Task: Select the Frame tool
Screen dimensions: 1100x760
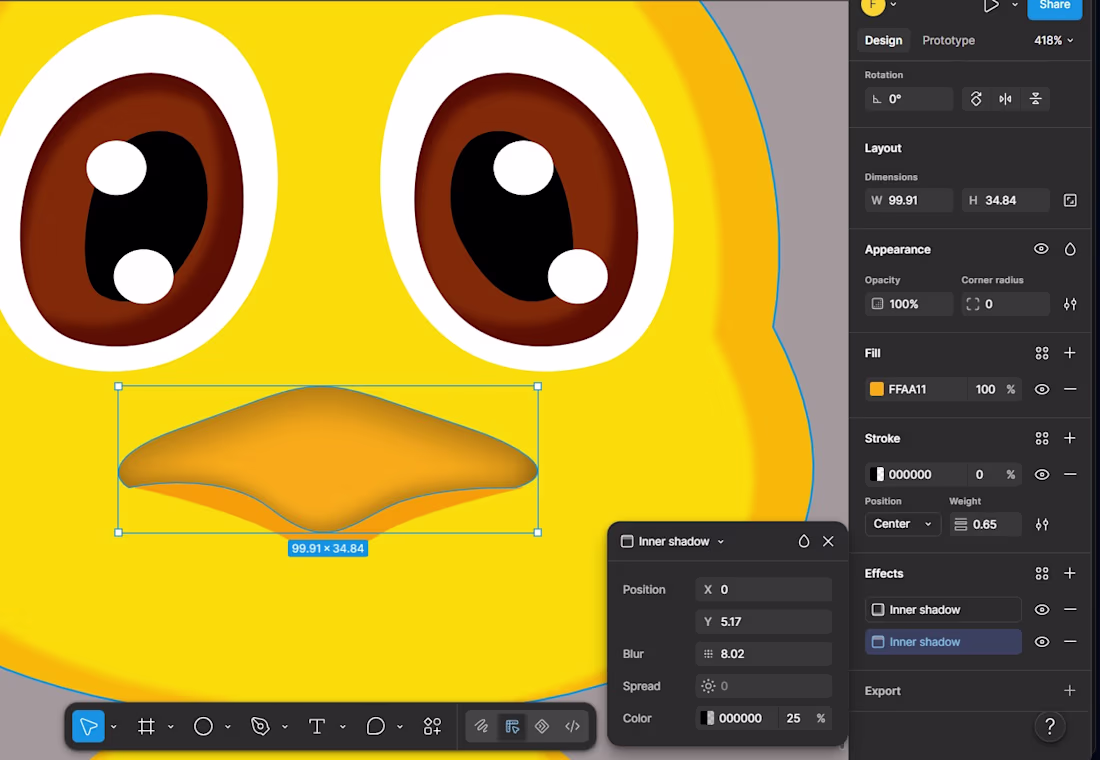Action: tap(146, 726)
